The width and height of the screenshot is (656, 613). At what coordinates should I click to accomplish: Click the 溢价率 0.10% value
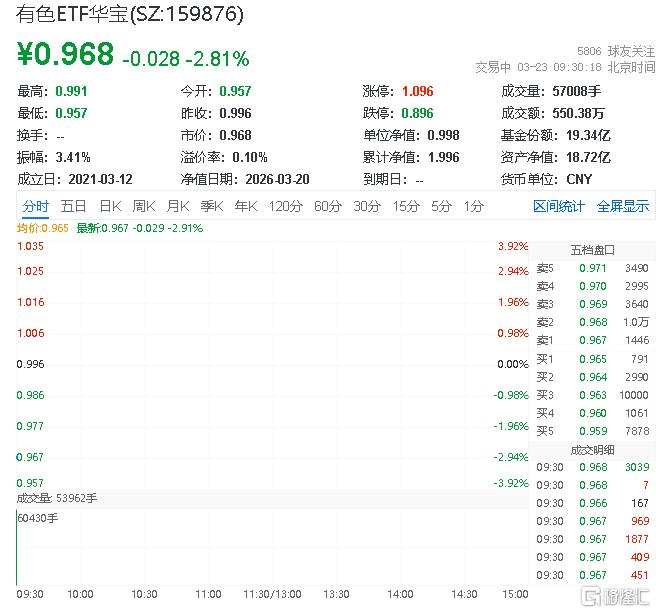tap(250, 158)
